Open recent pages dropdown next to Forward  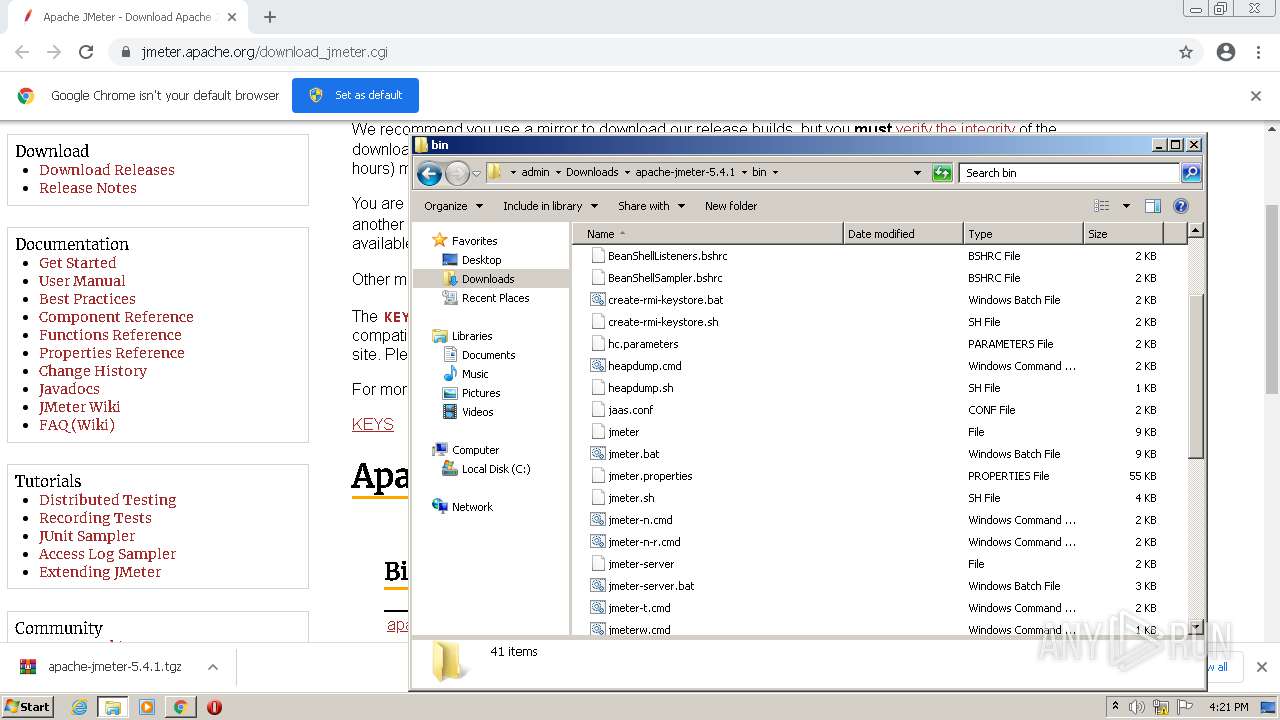point(477,173)
